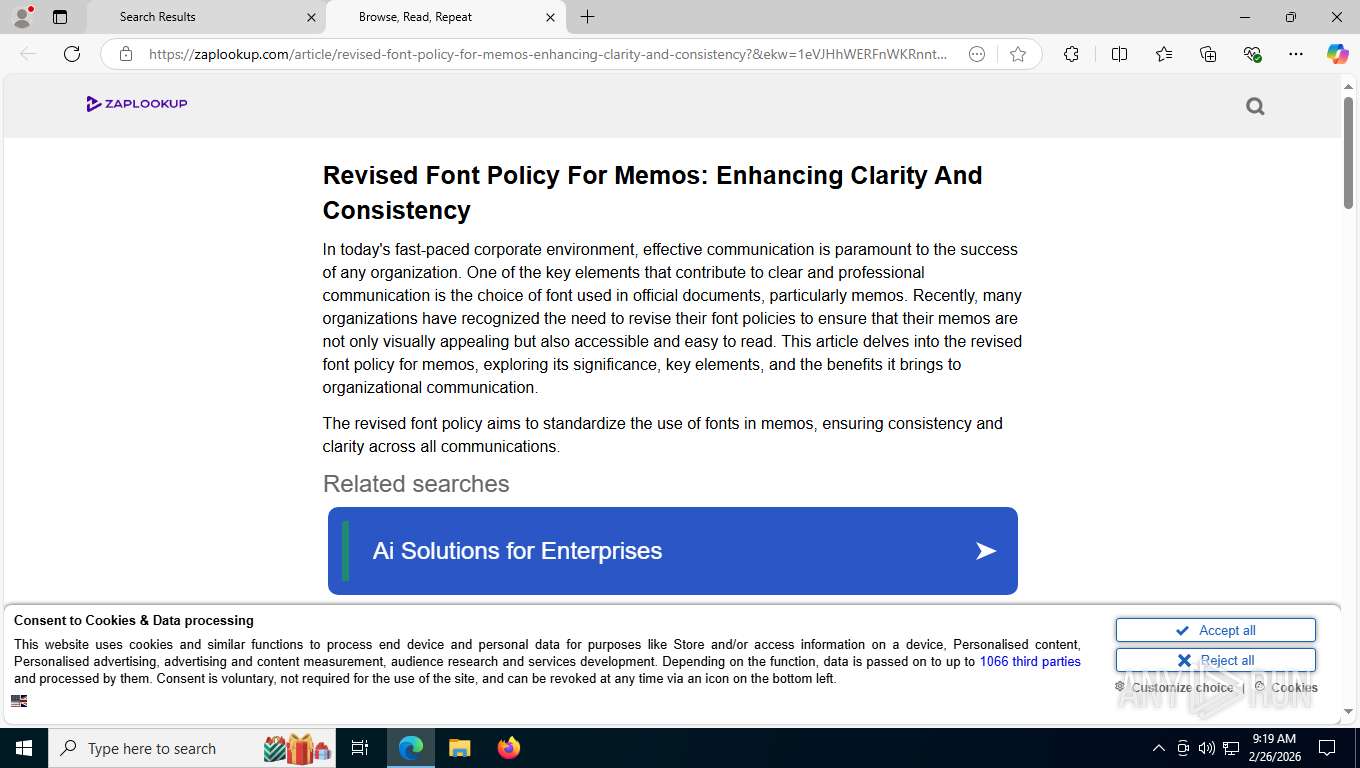Open the page feedback smiley icon in address bar

pyautogui.click(x=977, y=54)
